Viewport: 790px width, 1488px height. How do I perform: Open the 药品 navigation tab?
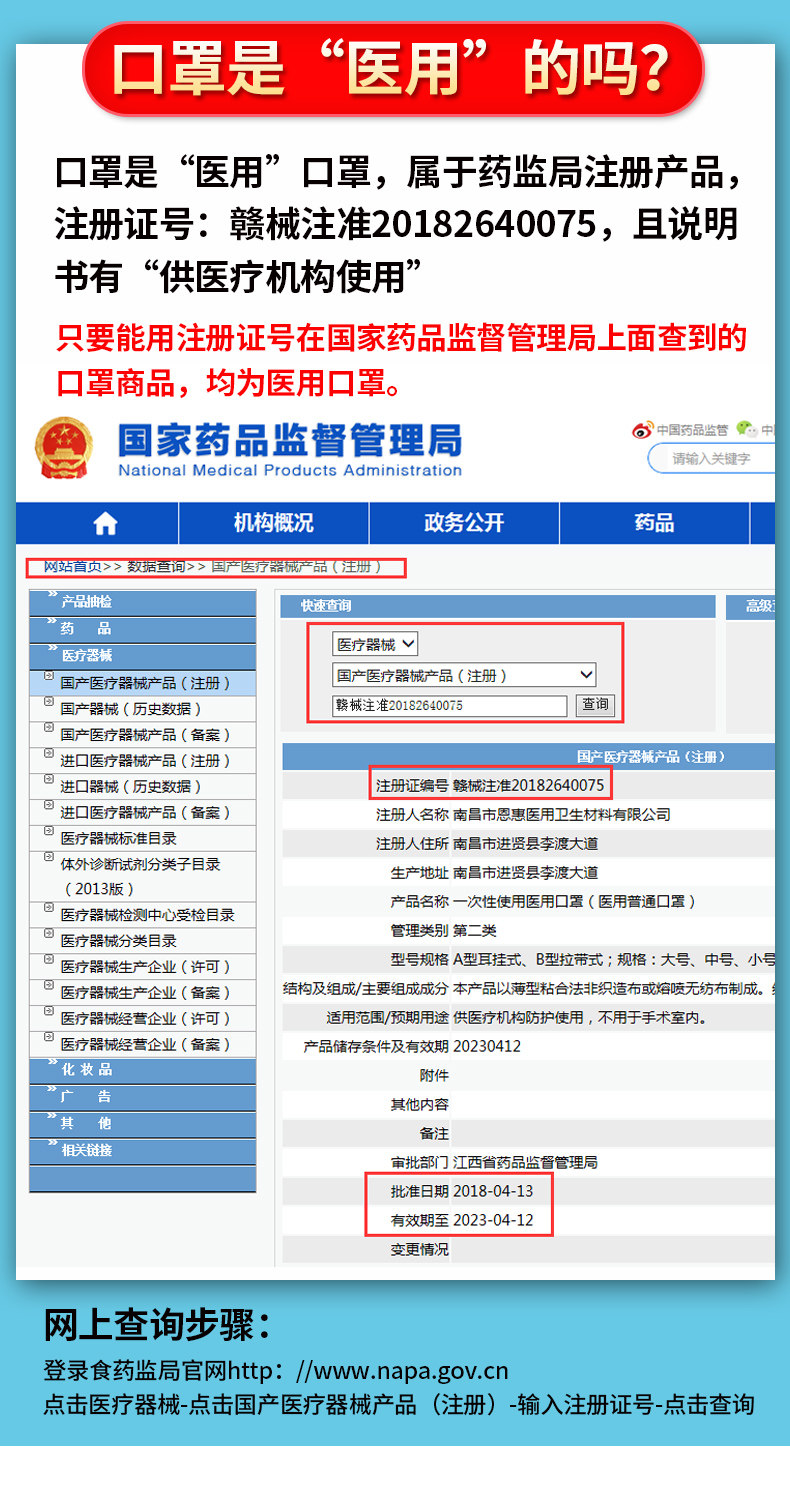pos(654,523)
